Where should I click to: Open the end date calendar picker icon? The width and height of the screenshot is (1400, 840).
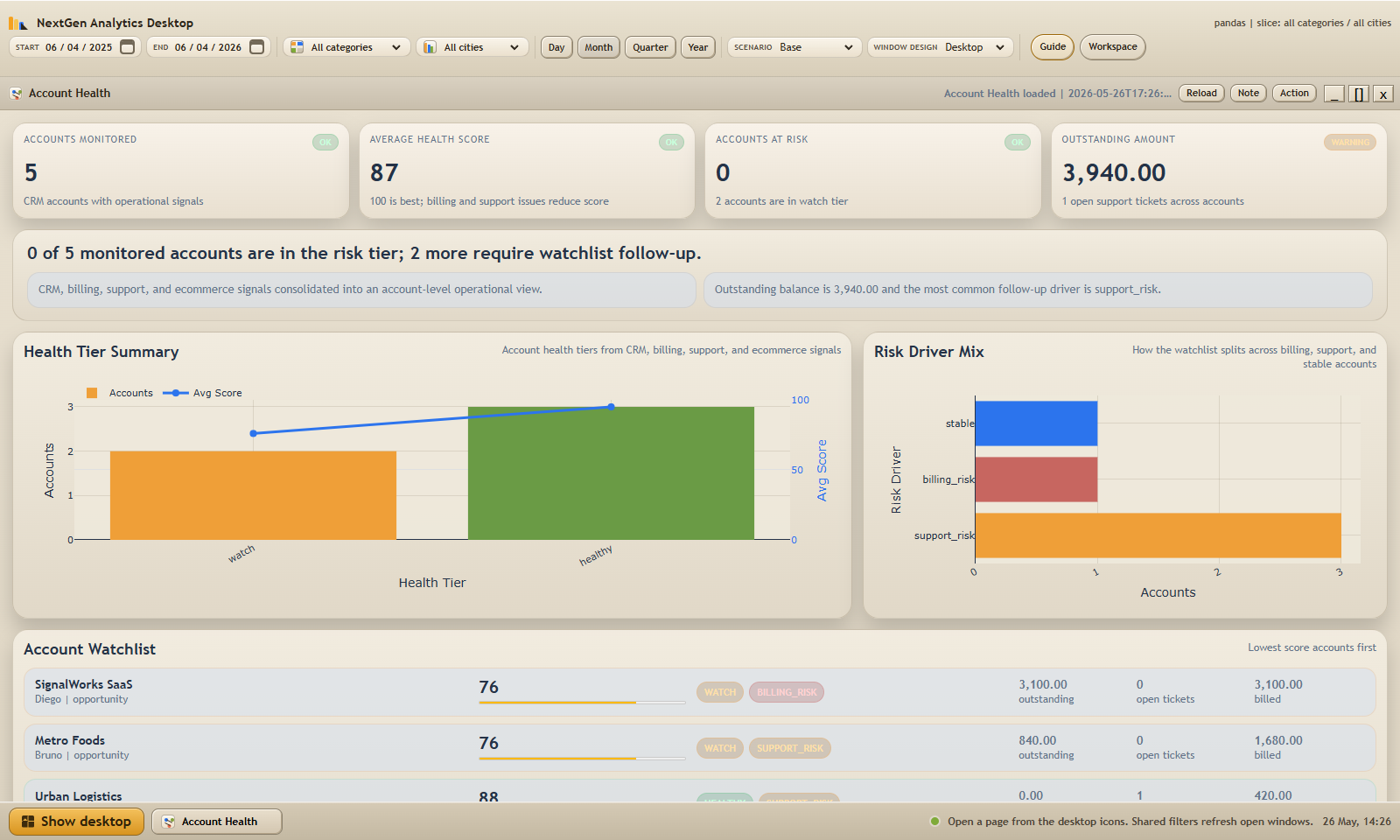pyautogui.click(x=257, y=47)
